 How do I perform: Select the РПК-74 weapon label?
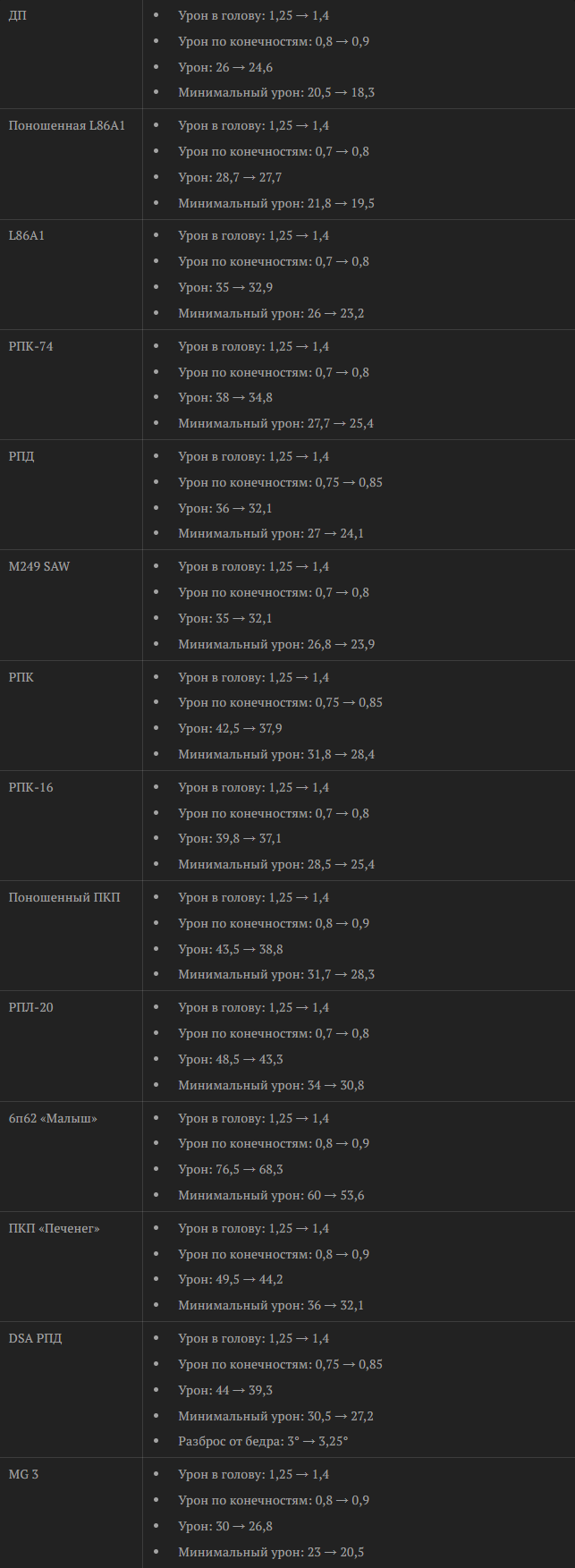click(x=30, y=346)
